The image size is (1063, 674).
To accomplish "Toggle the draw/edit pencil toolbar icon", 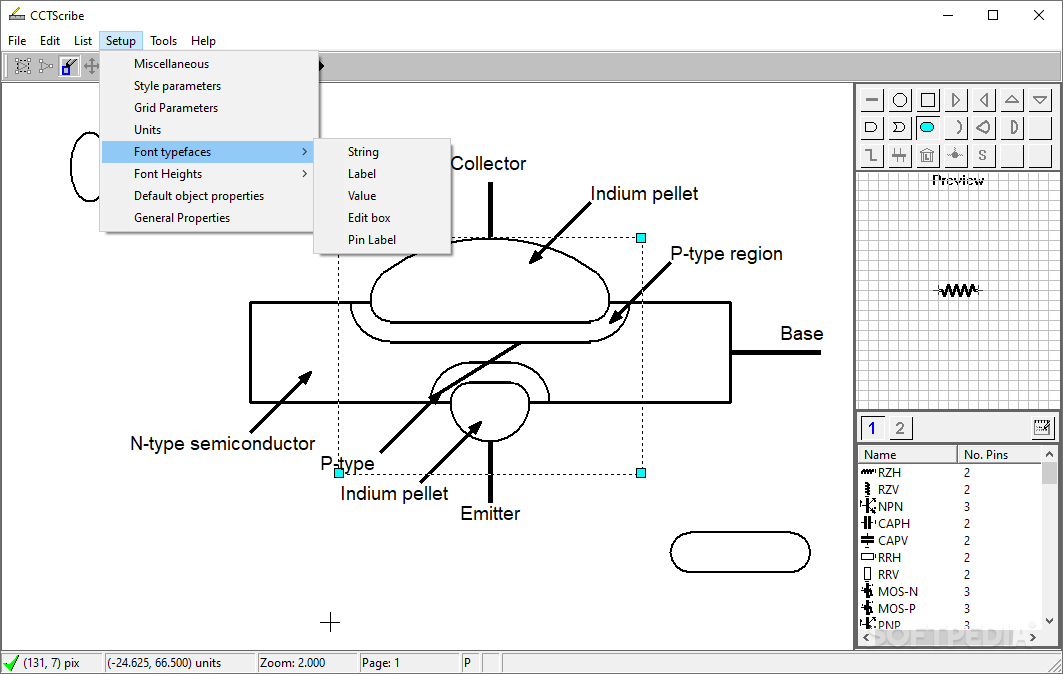I will coord(68,66).
